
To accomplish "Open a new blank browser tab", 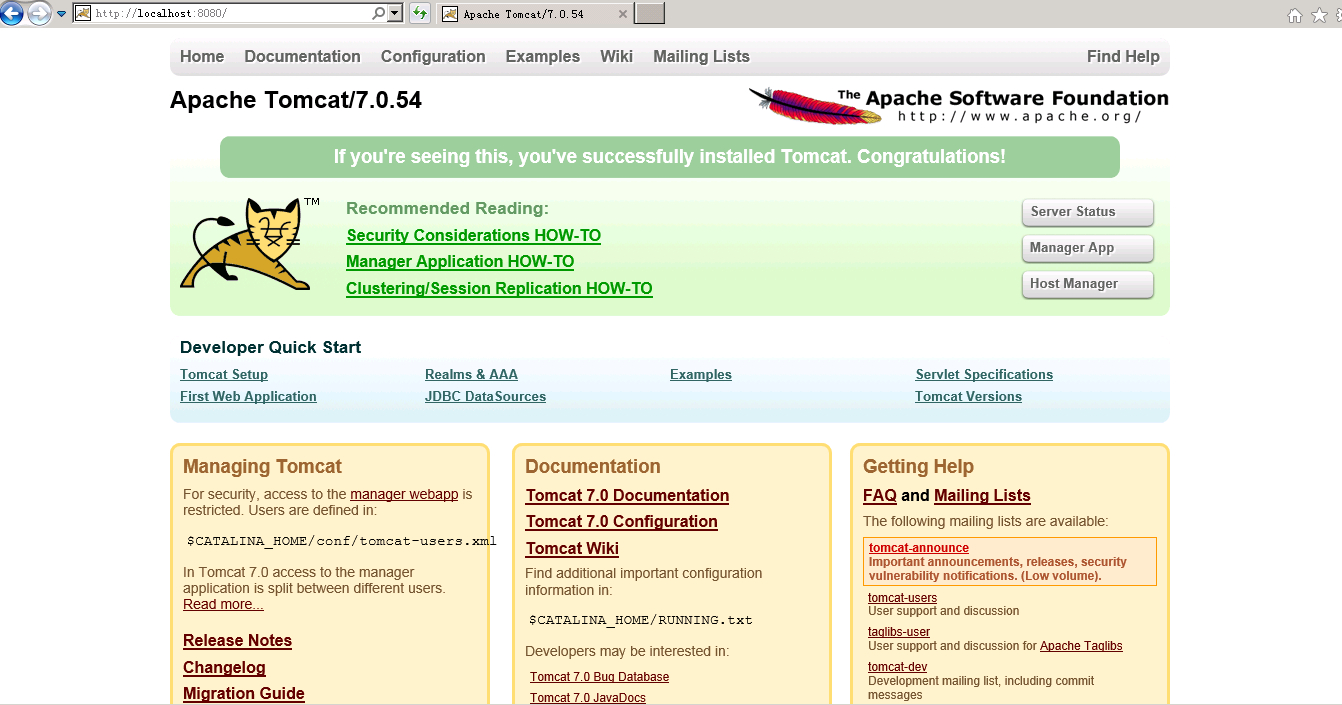I will point(650,14).
